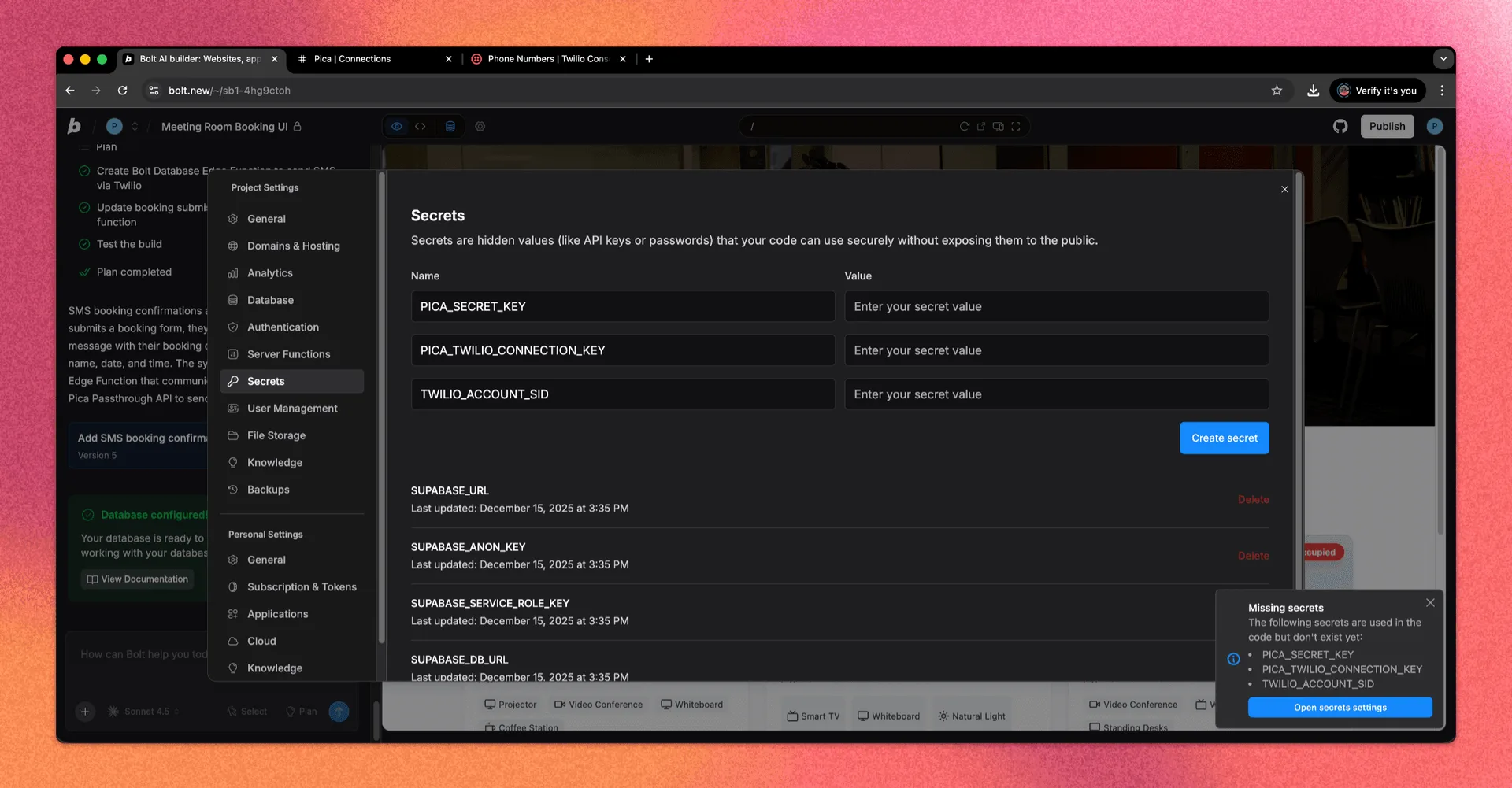The height and width of the screenshot is (788, 1512).
Task: Switch to the preview eye icon
Action: [x=397, y=126]
